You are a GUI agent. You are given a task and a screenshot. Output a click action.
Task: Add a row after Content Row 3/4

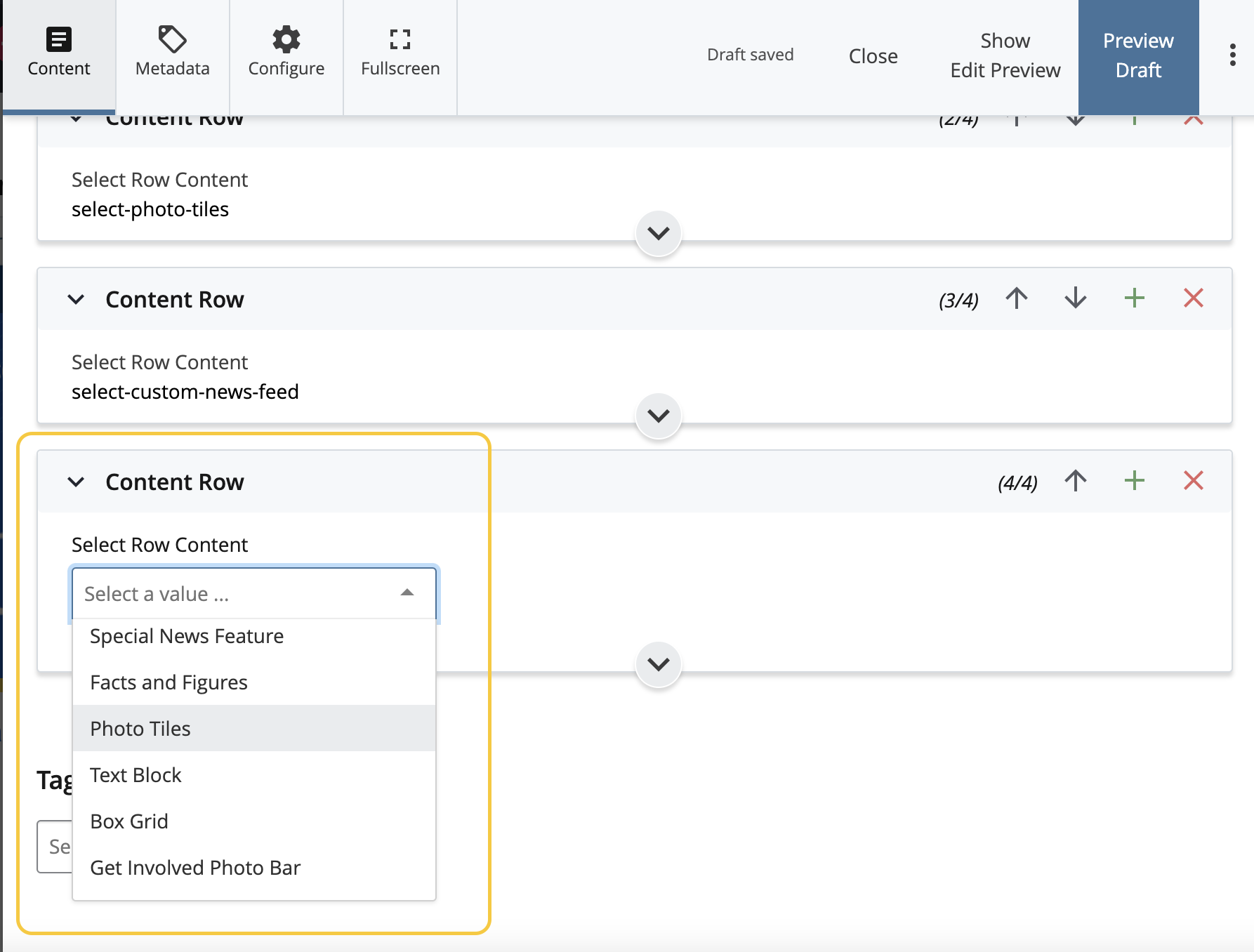click(1134, 298)
